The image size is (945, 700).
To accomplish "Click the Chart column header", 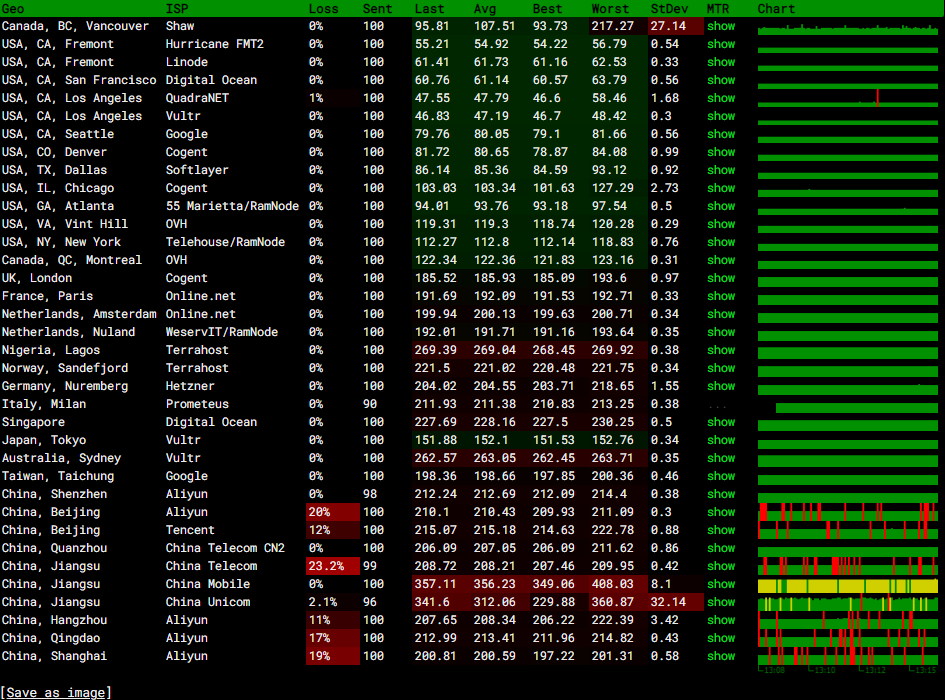I will (x=776, y=9).
